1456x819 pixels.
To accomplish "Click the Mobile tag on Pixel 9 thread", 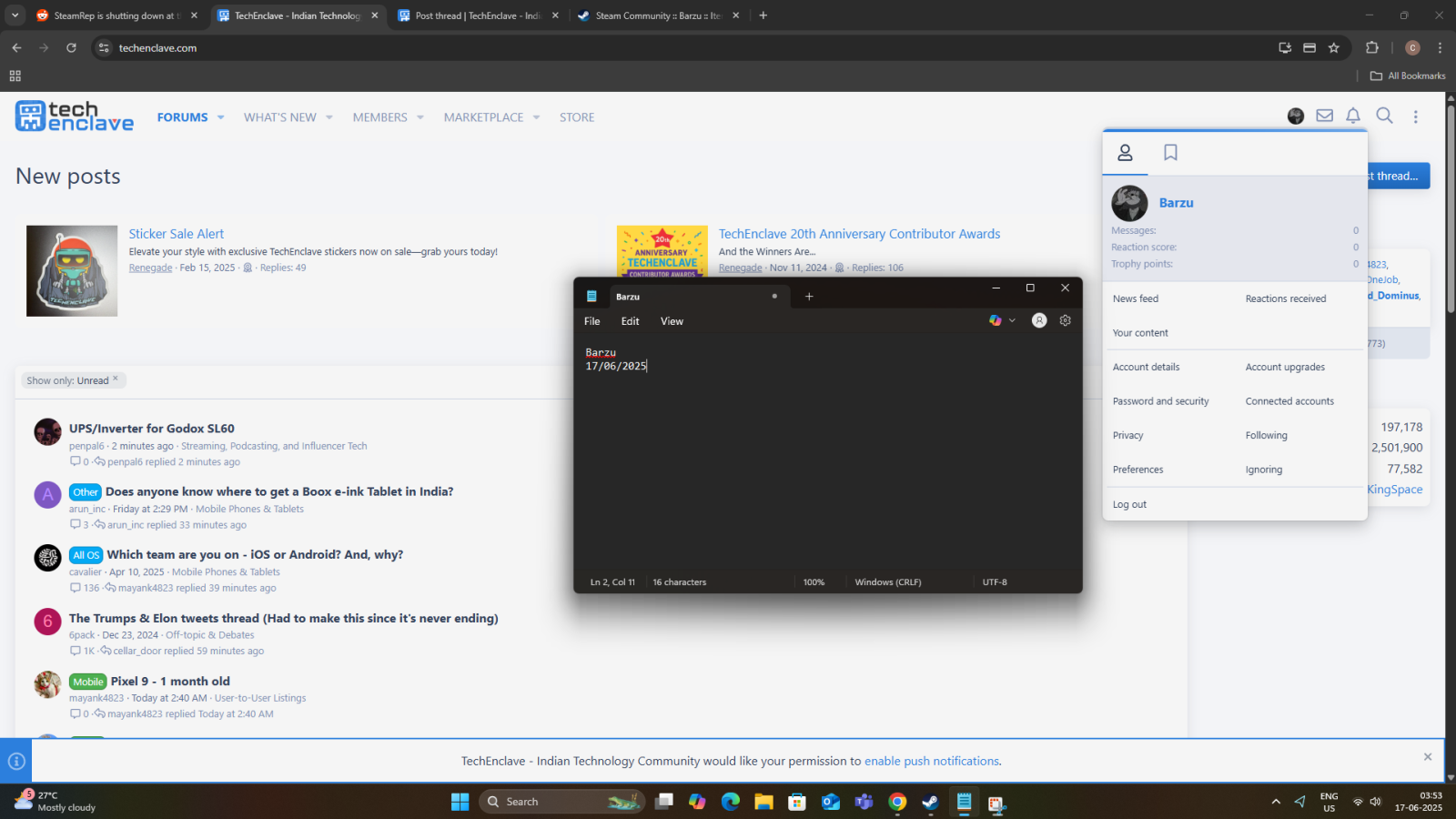I will (x=88, y=682).
